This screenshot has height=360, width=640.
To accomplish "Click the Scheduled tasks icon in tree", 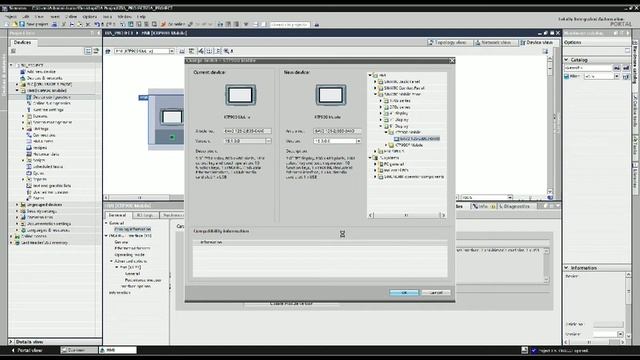I will pos(29,167).
